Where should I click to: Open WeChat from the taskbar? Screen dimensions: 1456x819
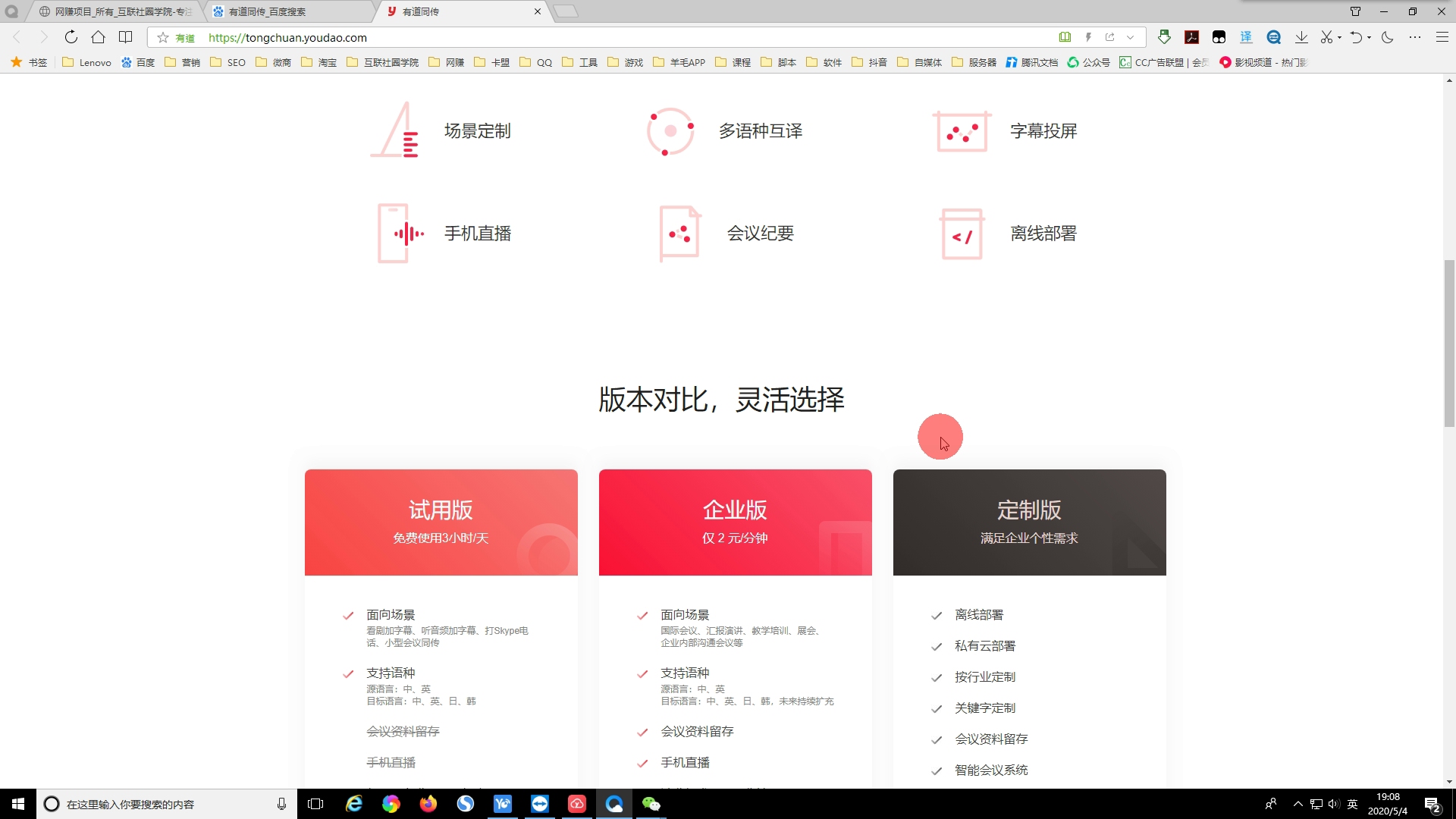(652, 804)
